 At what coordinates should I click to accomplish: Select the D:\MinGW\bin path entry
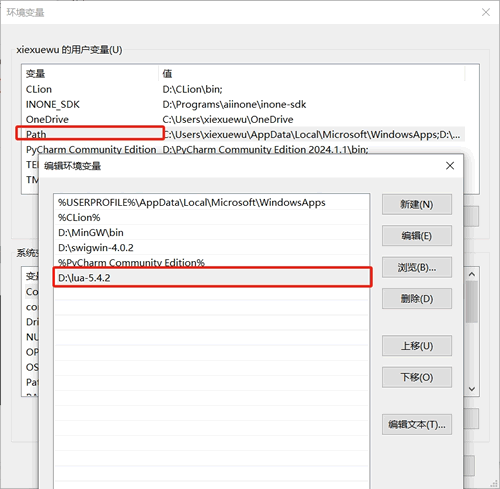tap(212, 233)
